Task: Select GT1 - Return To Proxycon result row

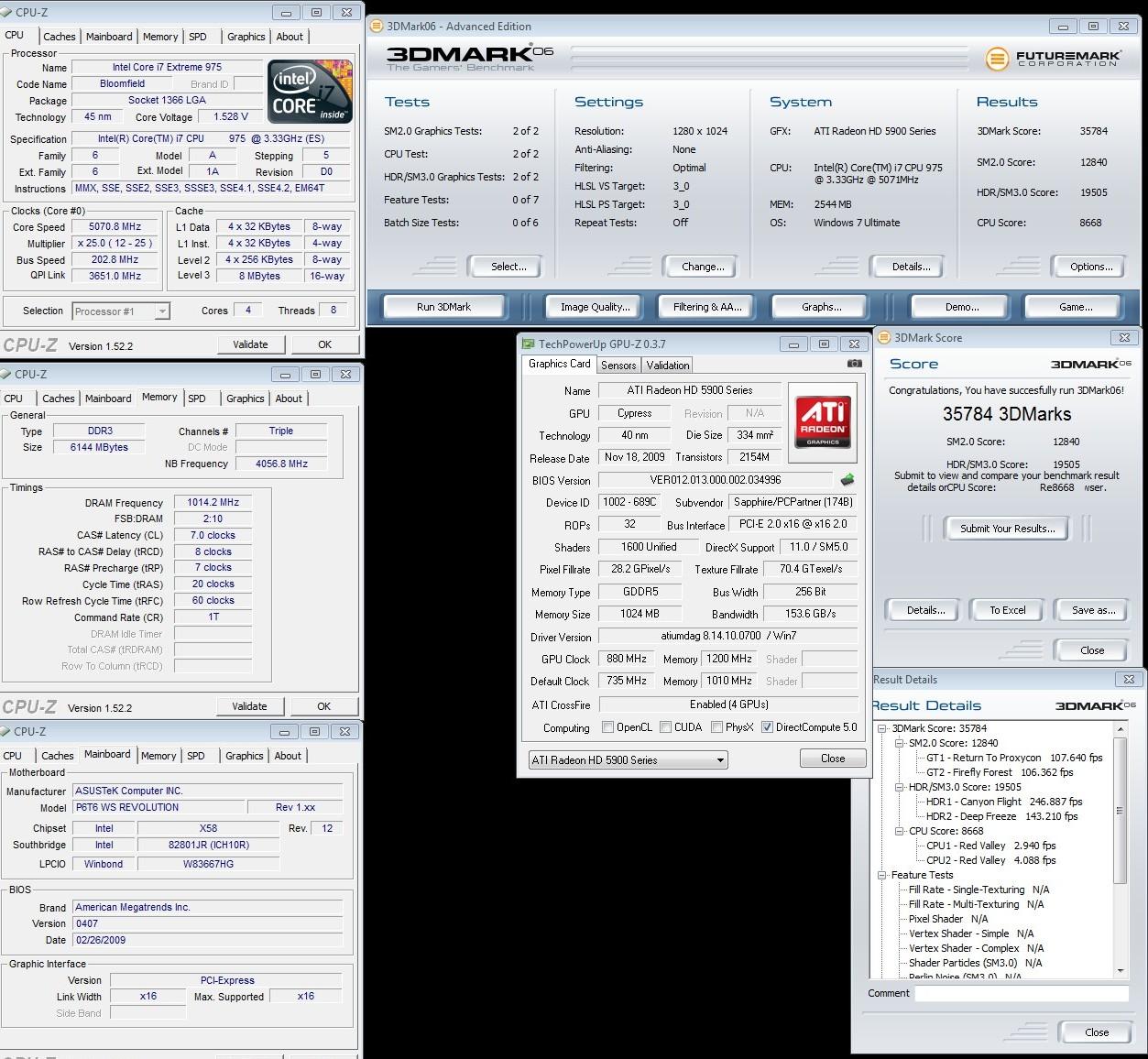Action: point(1014,759)
